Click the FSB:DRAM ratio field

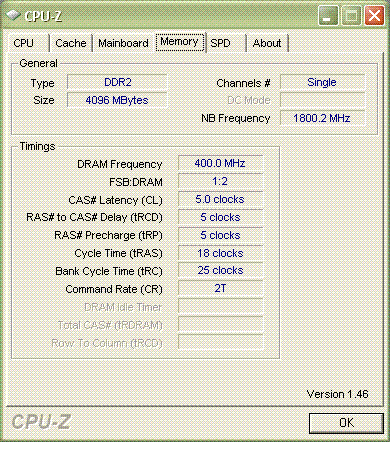(x=220, y=181)
